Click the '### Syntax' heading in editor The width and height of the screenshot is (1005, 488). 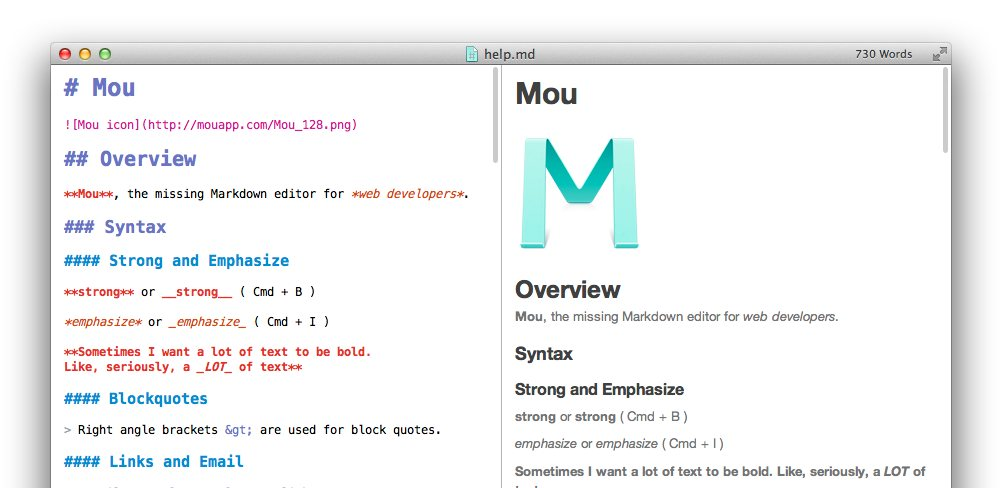point(115,226)
